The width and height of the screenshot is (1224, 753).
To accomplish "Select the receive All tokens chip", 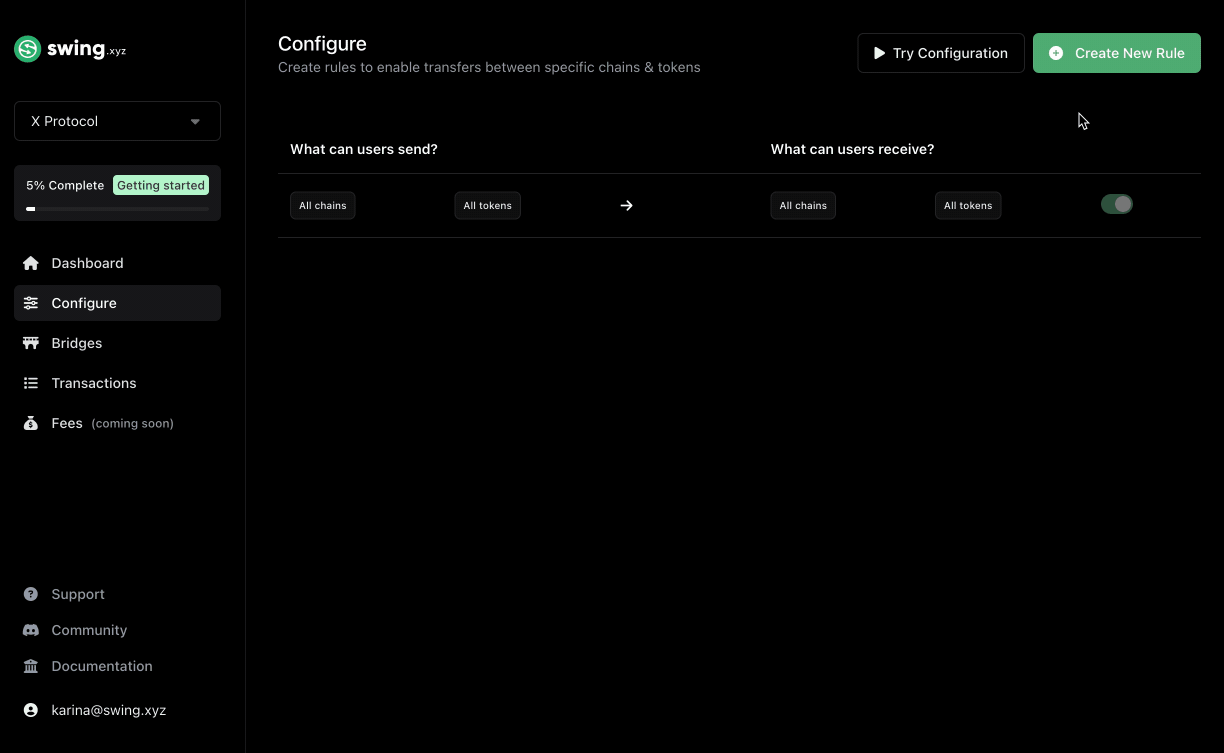I will (967, 206).
